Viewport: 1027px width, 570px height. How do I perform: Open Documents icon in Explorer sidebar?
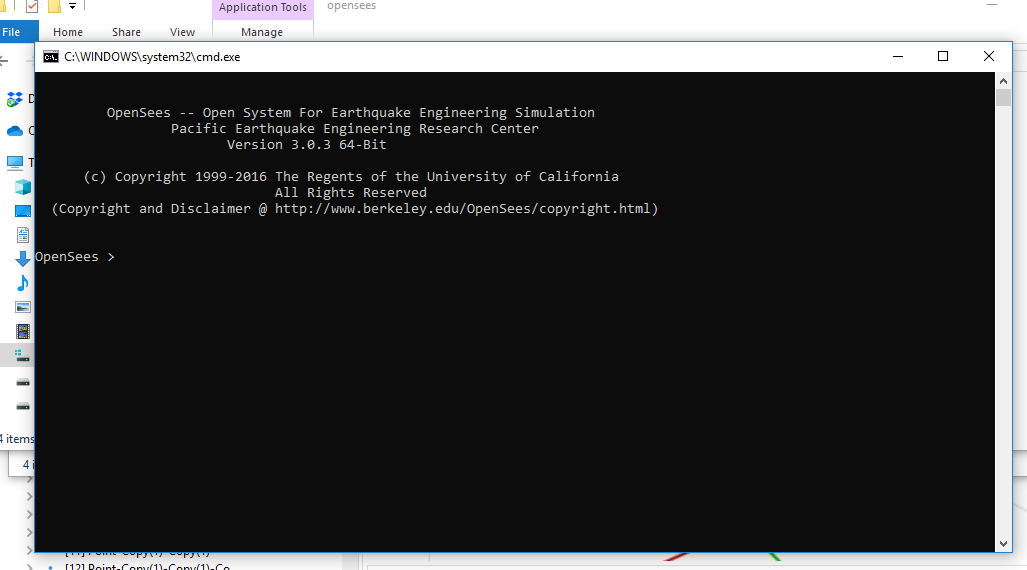(23, 235)
